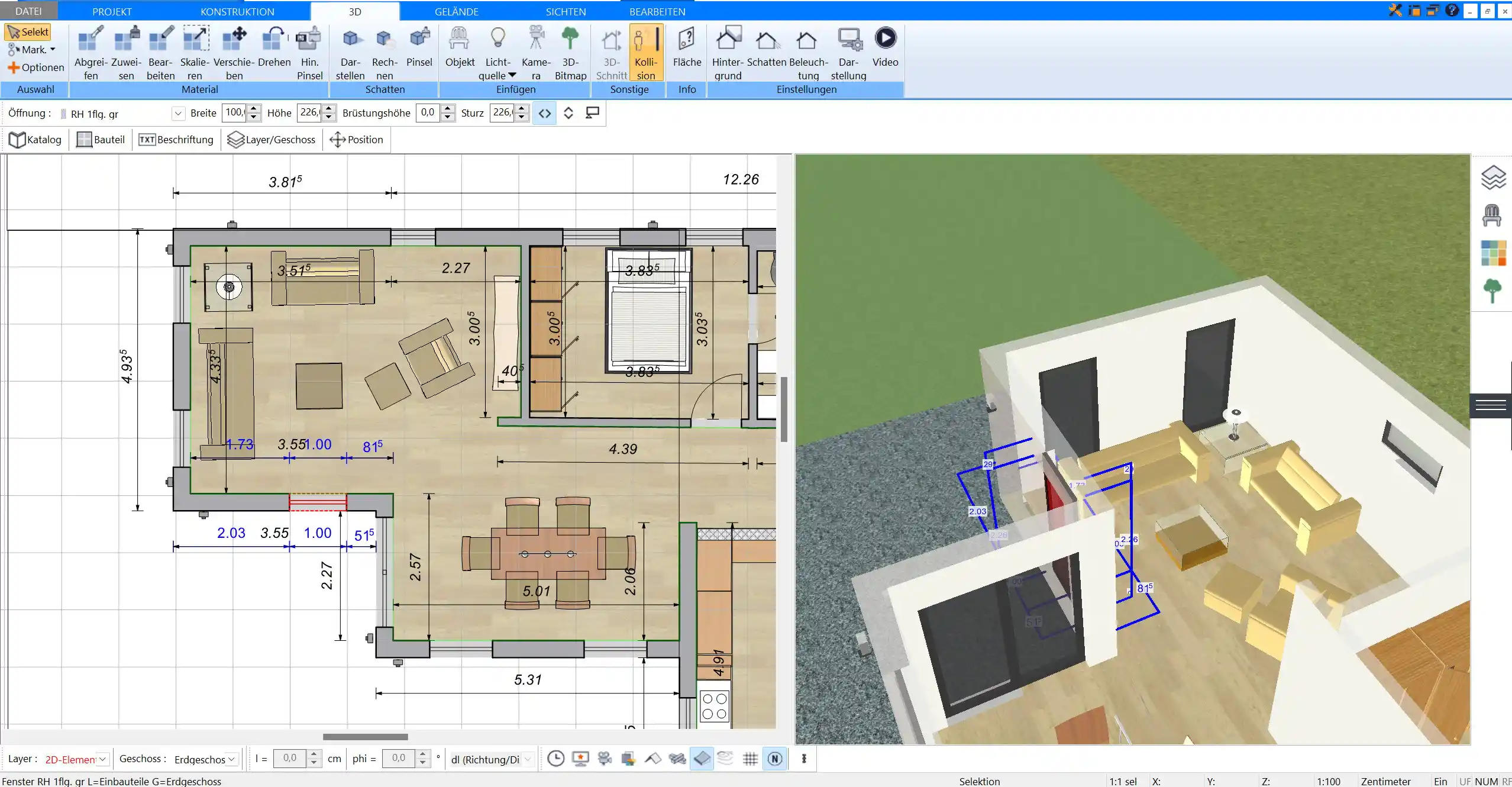Open the Layer/Geschoss button
The image size is (1512, 787).
tap(272, 140)
